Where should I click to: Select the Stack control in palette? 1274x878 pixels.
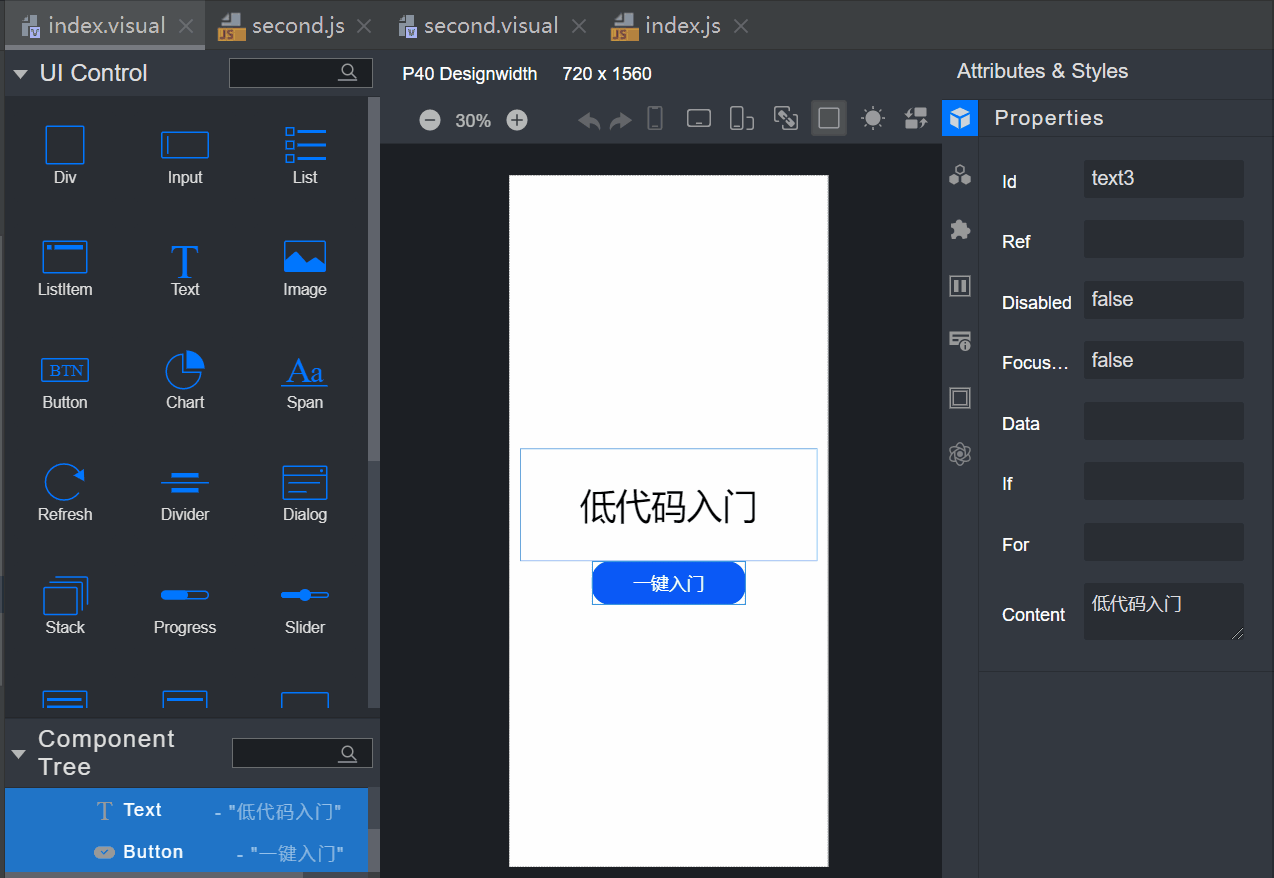tap(65, 606)
